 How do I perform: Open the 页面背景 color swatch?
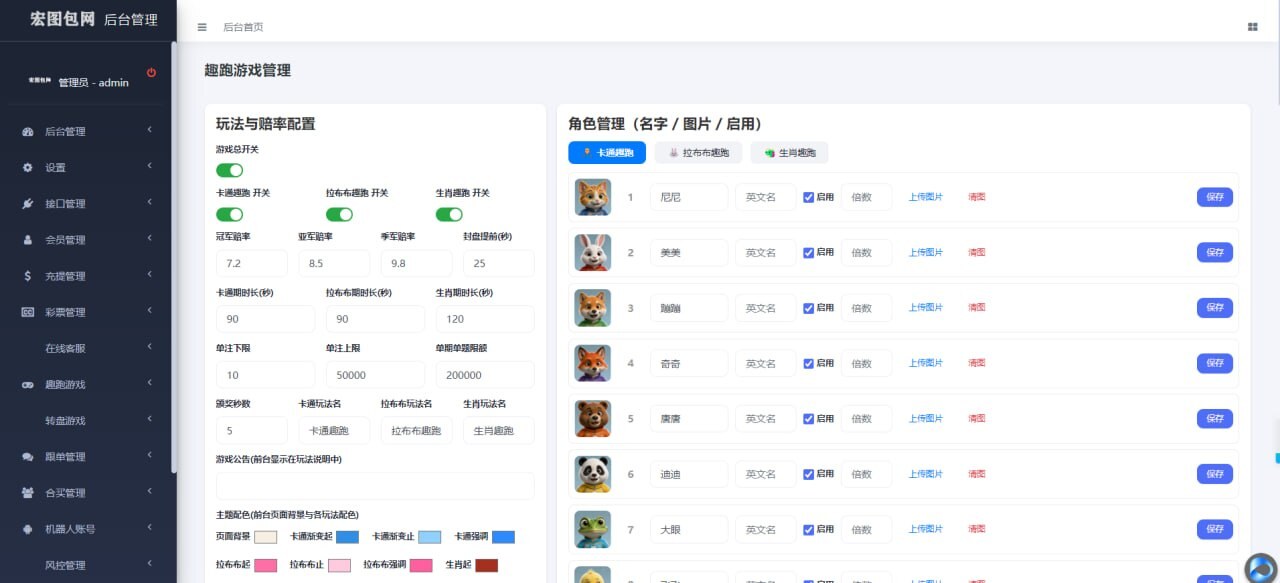(266, 537)
